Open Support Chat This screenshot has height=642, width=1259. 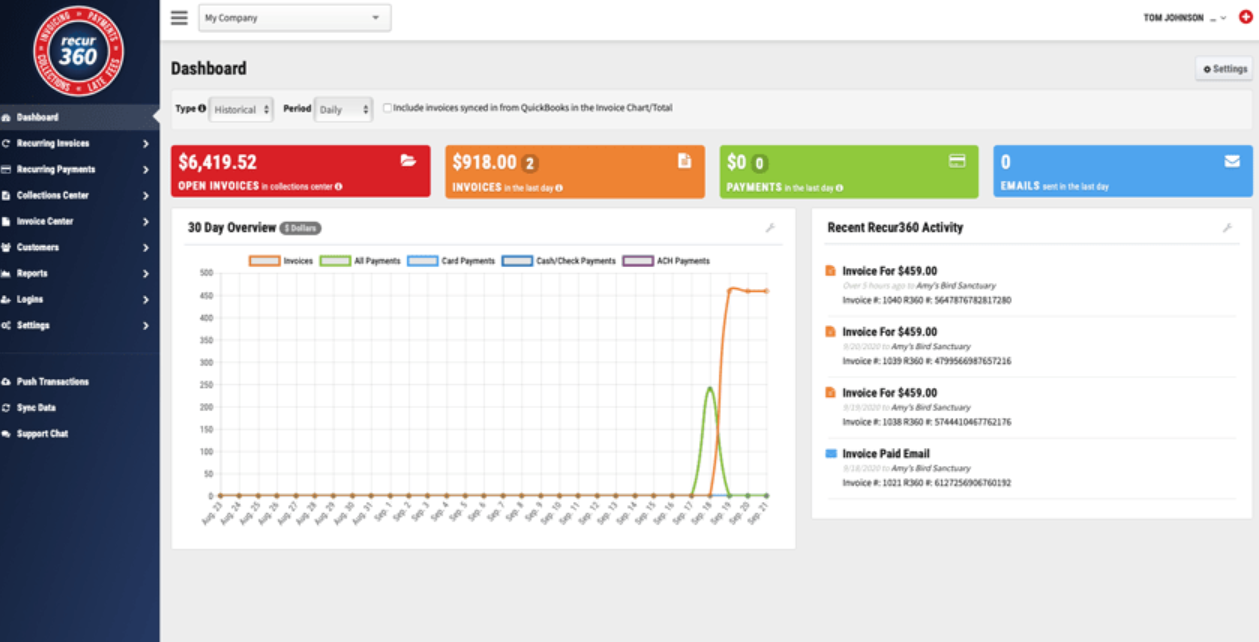[40, 433]
